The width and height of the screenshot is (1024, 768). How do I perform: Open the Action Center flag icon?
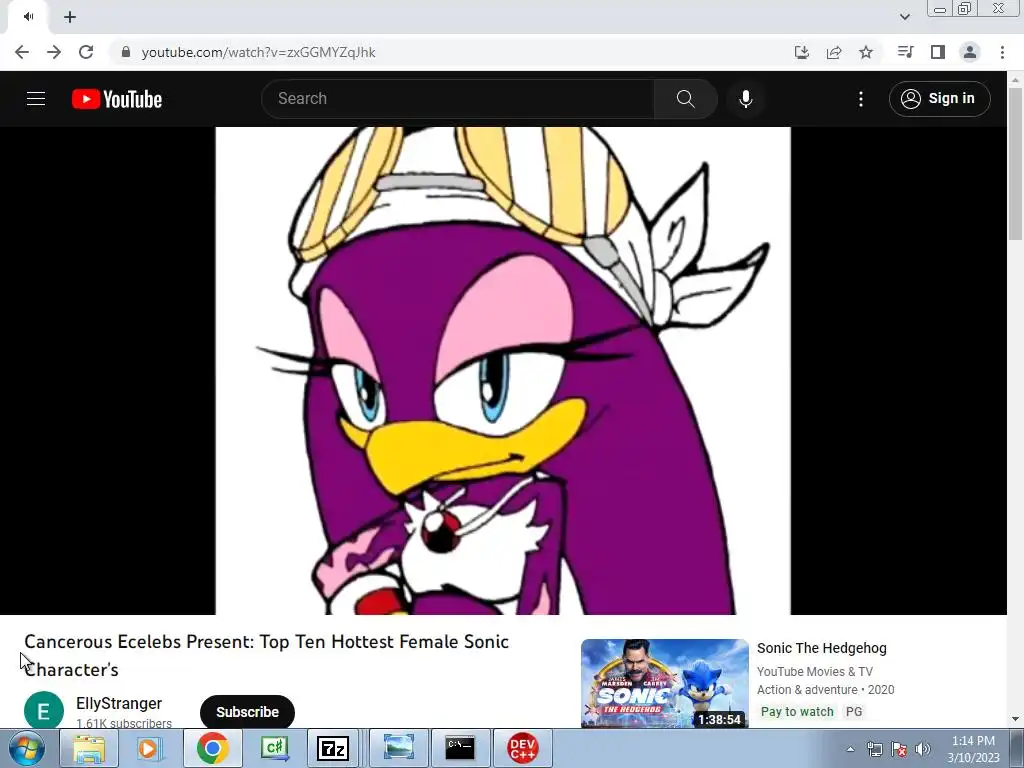tap(899, 749)
